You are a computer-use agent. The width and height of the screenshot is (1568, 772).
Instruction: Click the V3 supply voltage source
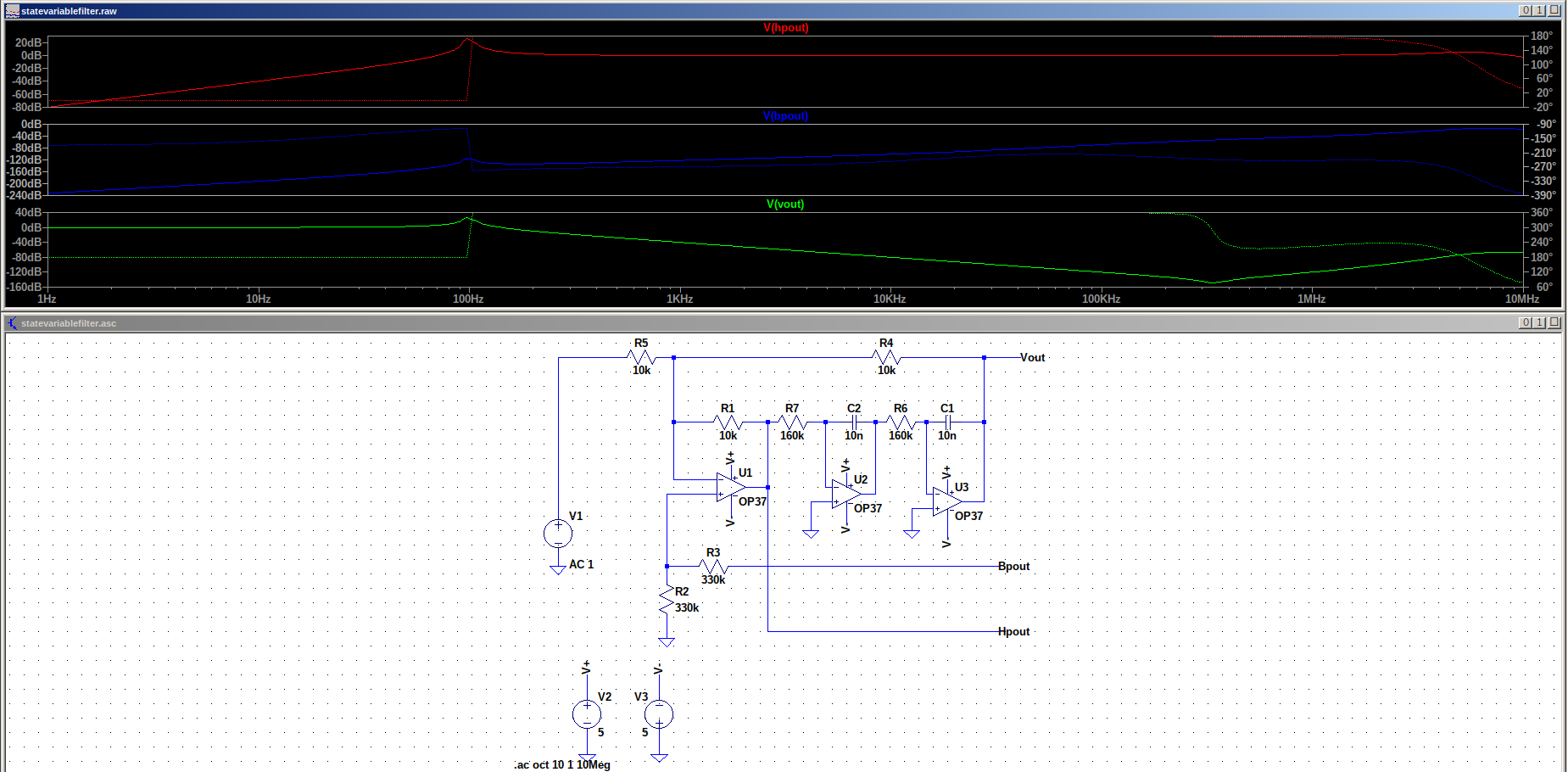[x=659, y=714]
